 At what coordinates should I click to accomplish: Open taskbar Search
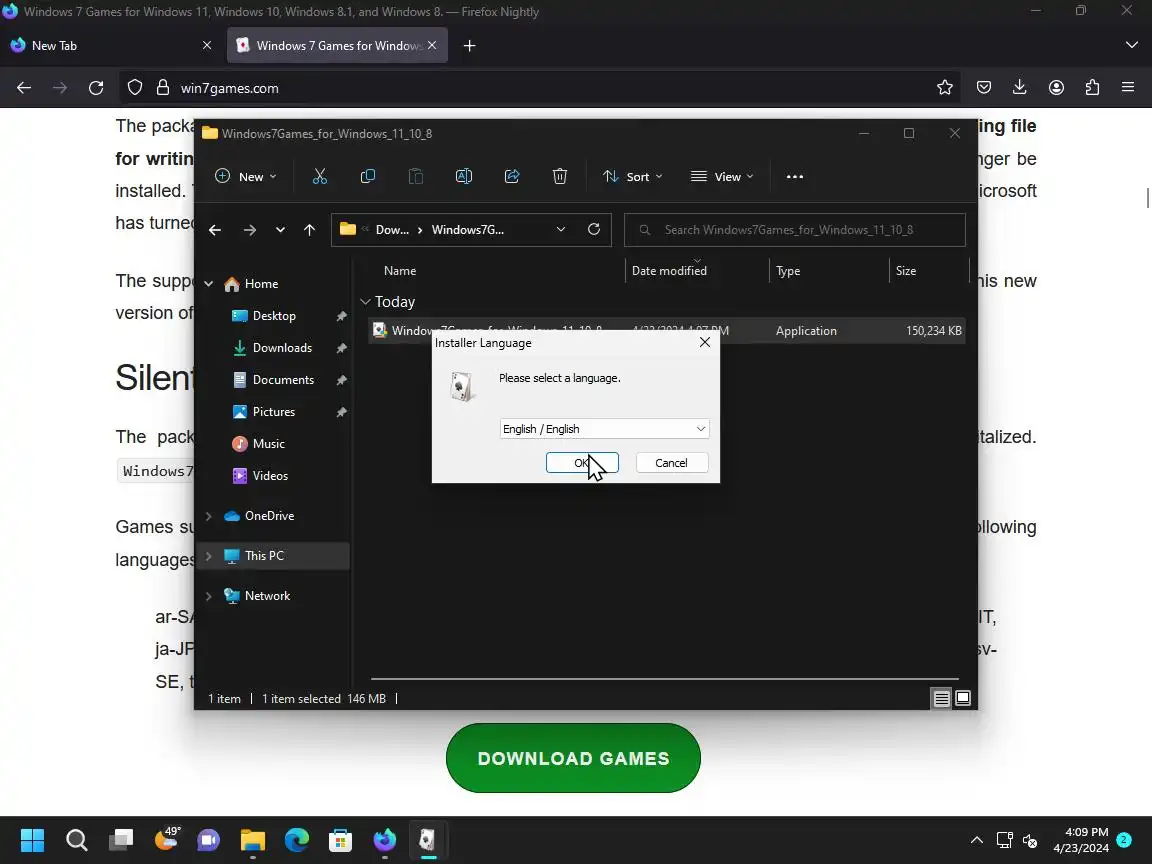click(x=76, y=839)
